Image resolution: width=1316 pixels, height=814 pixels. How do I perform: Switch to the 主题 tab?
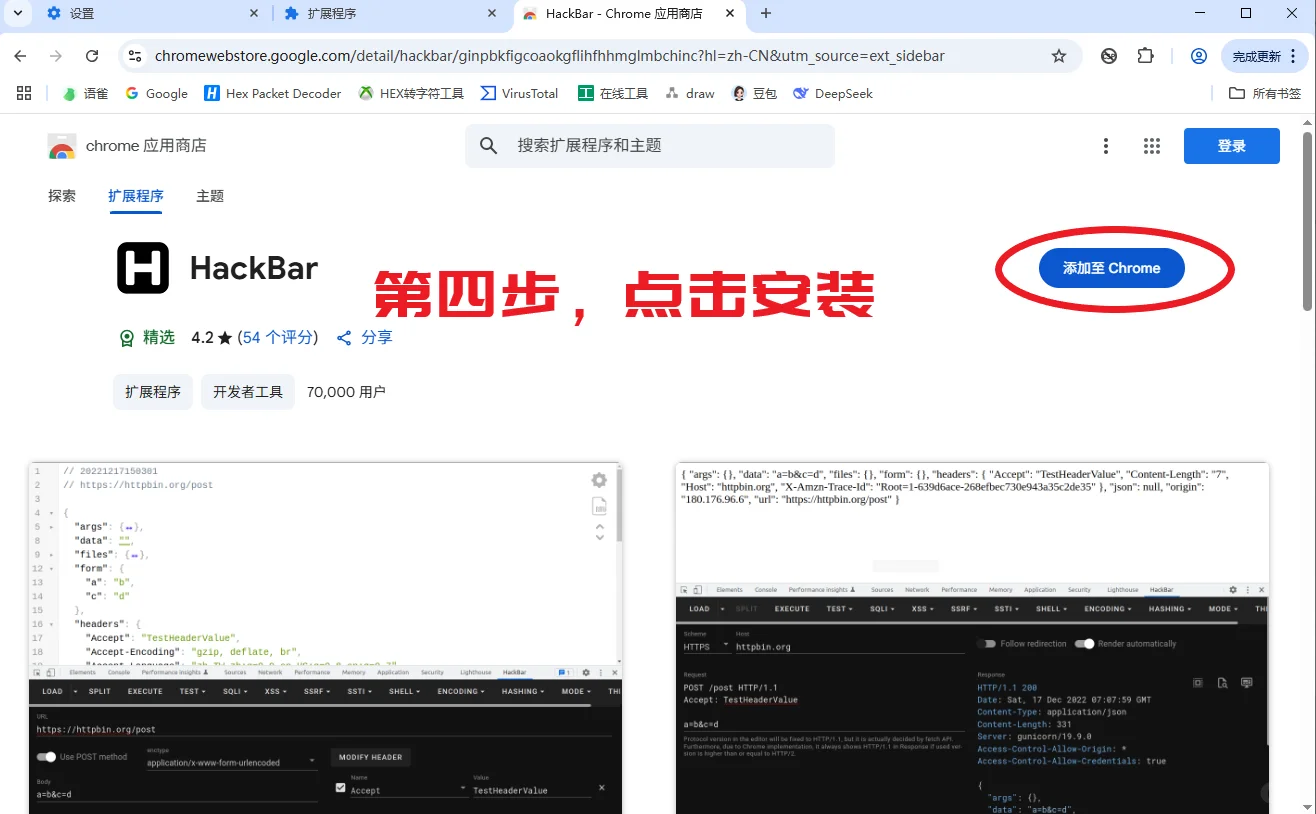point(209,196)
